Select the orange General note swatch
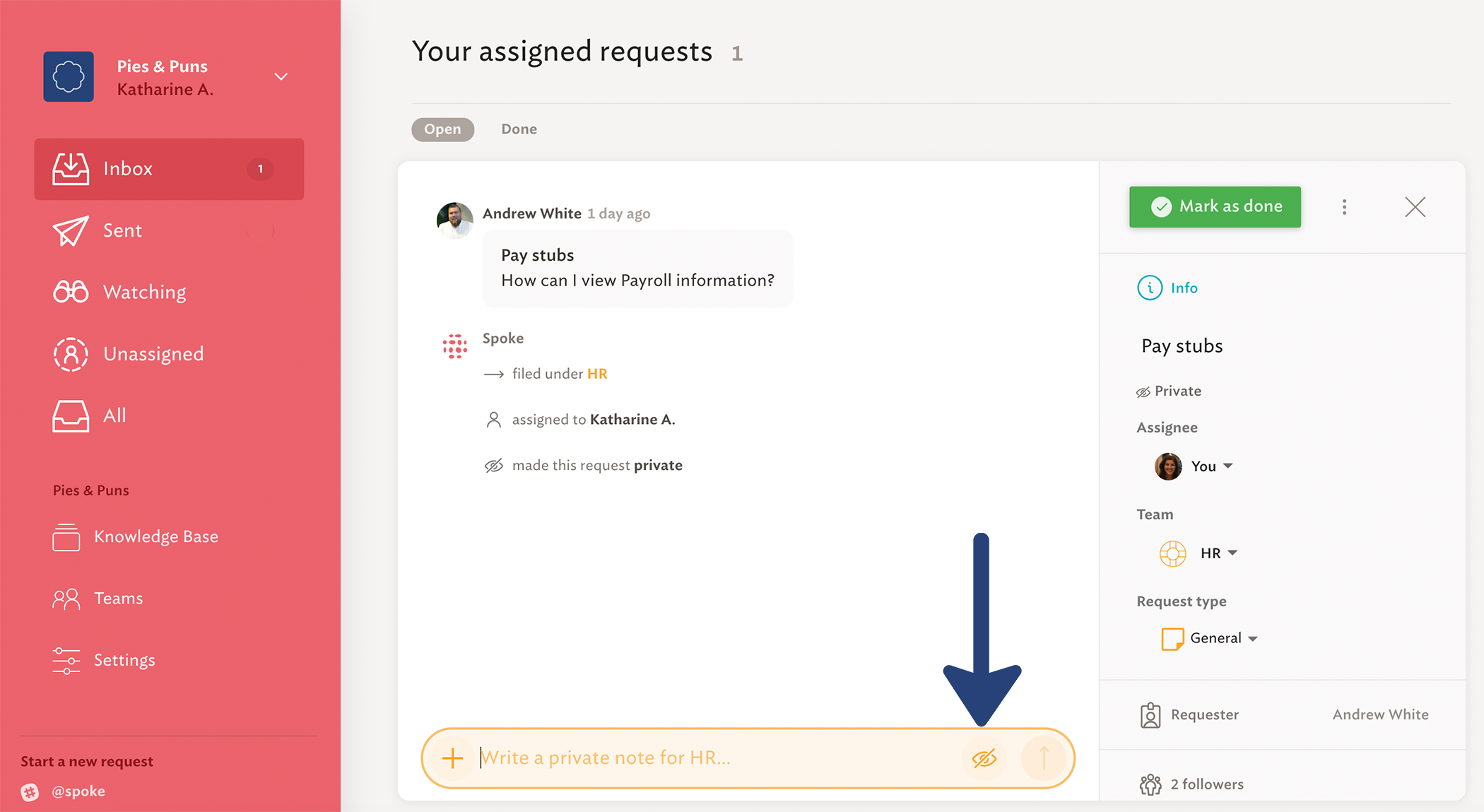The height and width of the screenshot is (812, 1484). tap(1172, 638)
